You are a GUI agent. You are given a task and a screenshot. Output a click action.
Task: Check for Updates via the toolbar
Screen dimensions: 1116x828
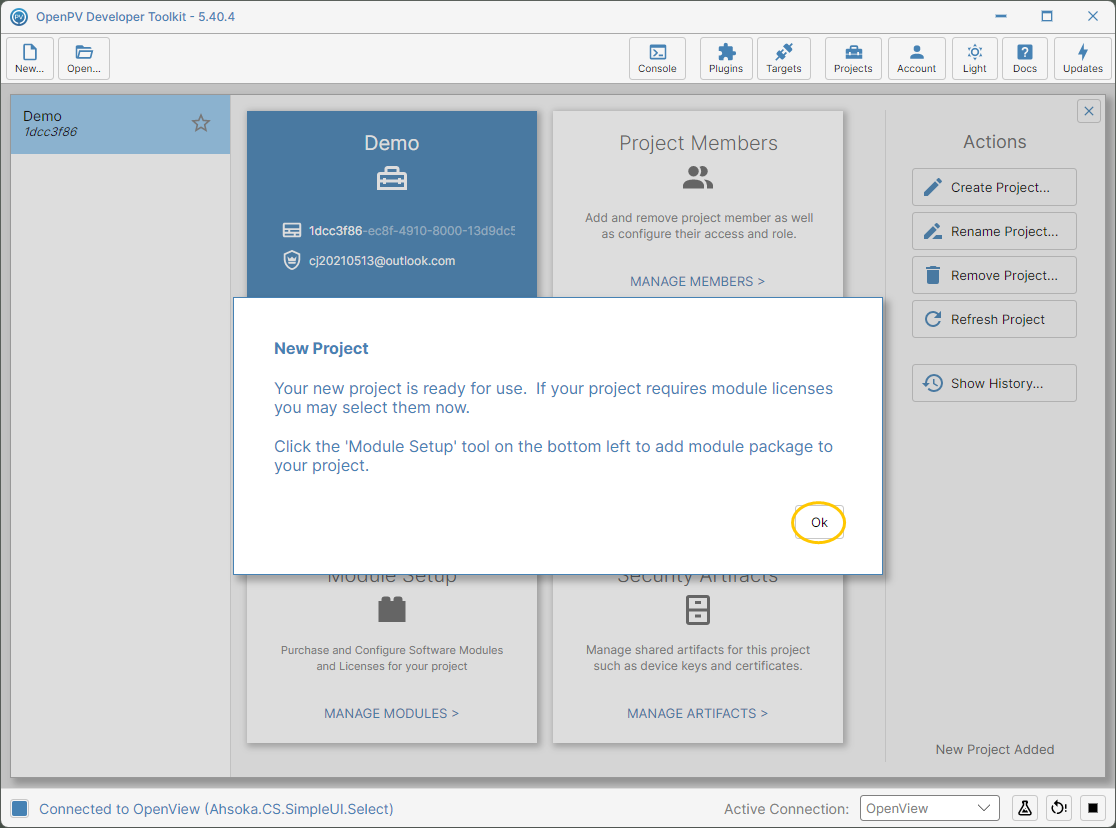pos(1083,58)
